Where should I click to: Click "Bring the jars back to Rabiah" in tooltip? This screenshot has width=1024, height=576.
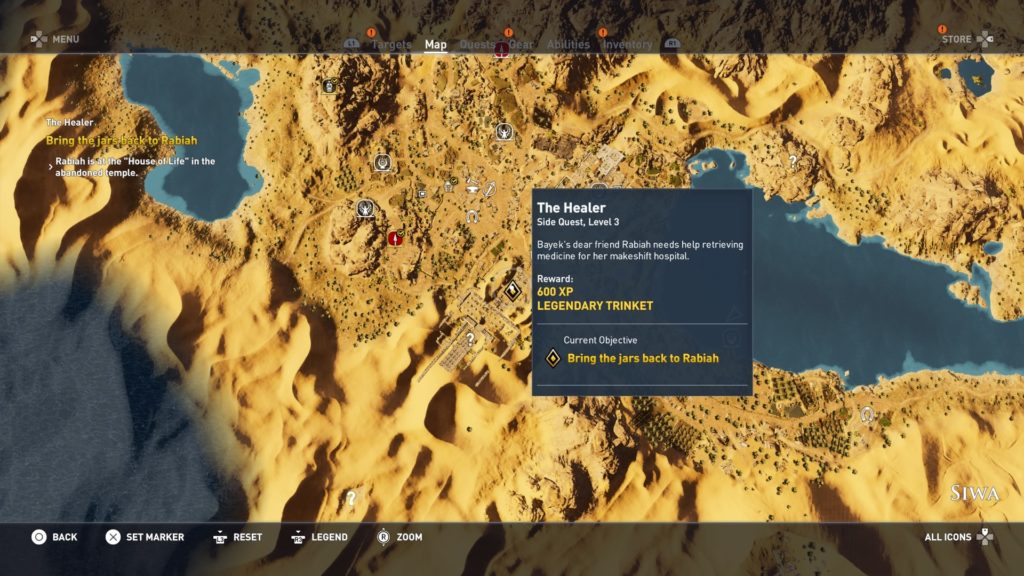click(x=643, y=358)
